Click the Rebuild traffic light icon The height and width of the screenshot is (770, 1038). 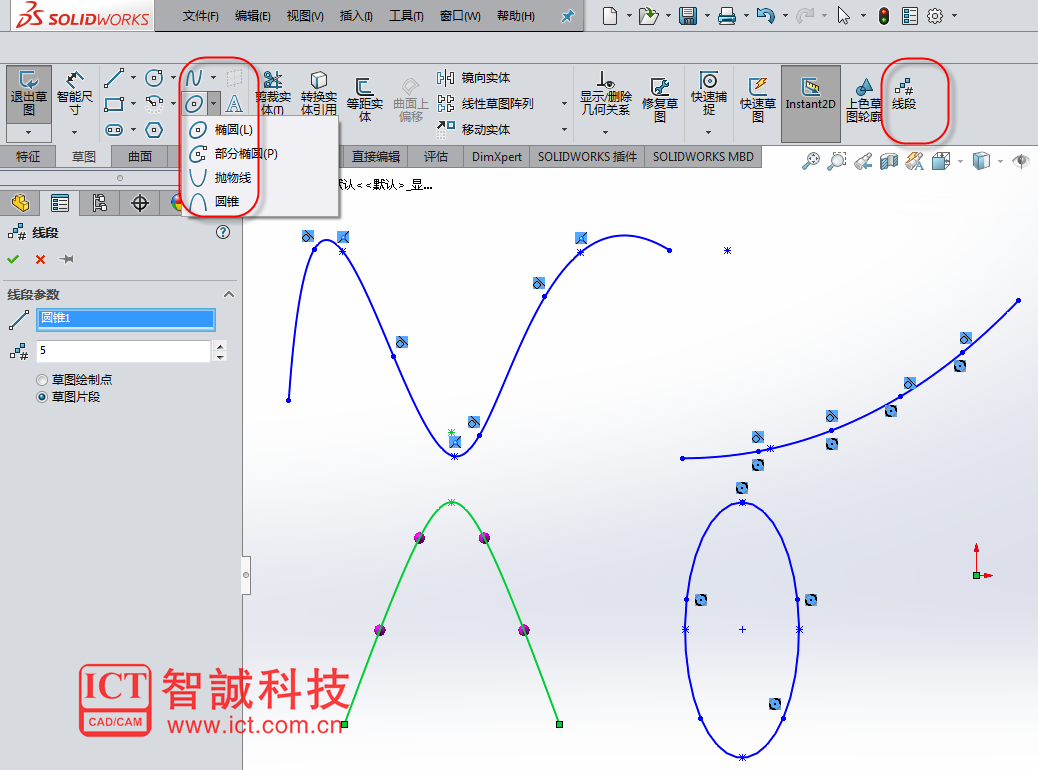pyautogui.click(x=884, y=16)
